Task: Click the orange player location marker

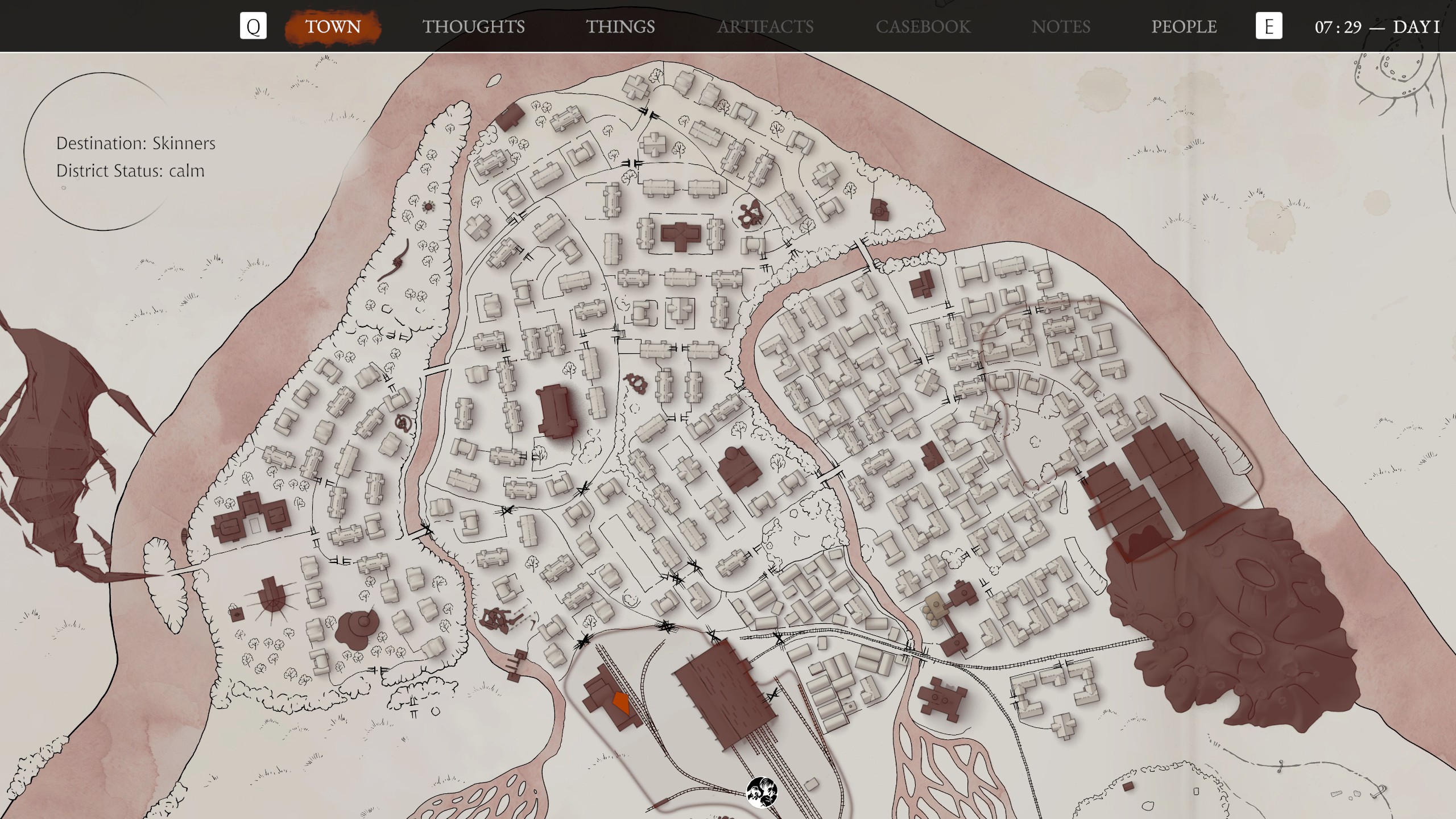Action: point(621,703)
